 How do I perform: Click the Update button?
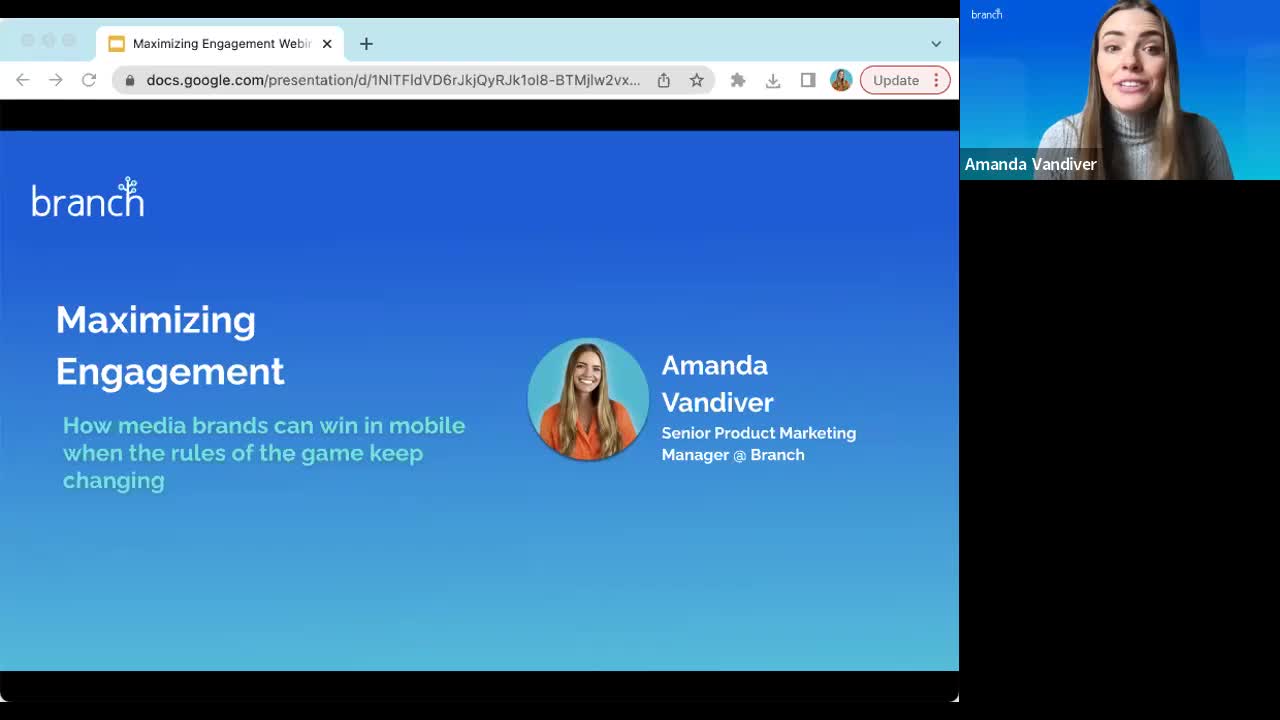point(895,80)
